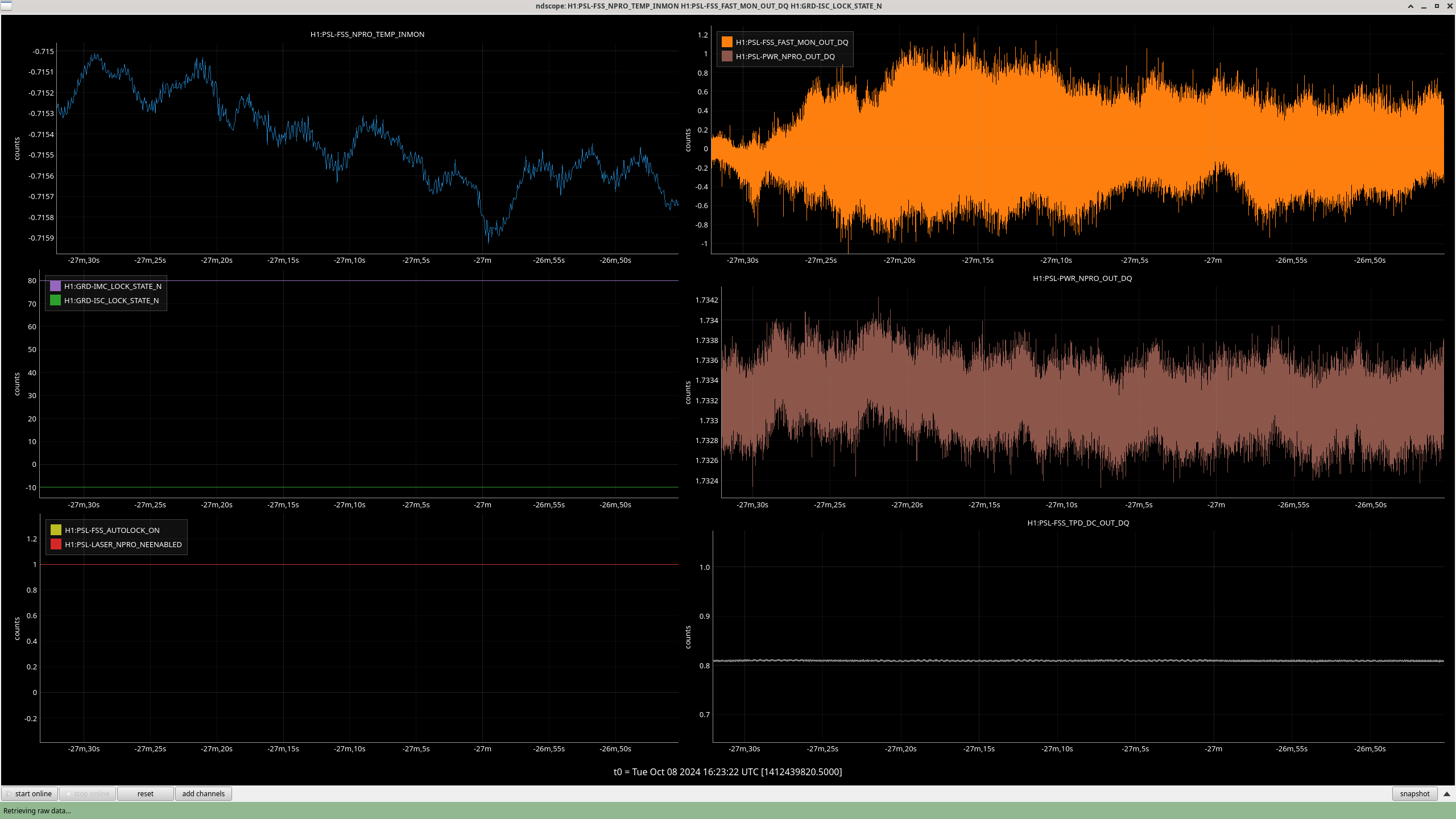Click the stop online button

tap(88, 793)
